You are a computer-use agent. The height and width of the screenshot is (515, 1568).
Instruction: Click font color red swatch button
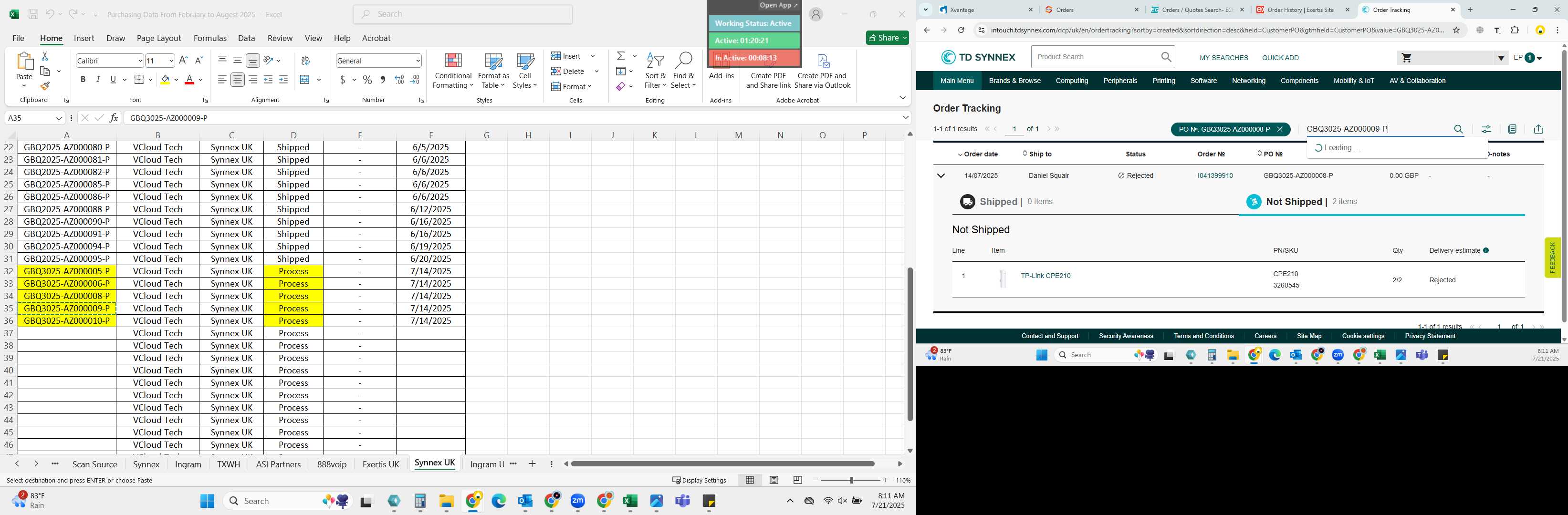[189, 80]
